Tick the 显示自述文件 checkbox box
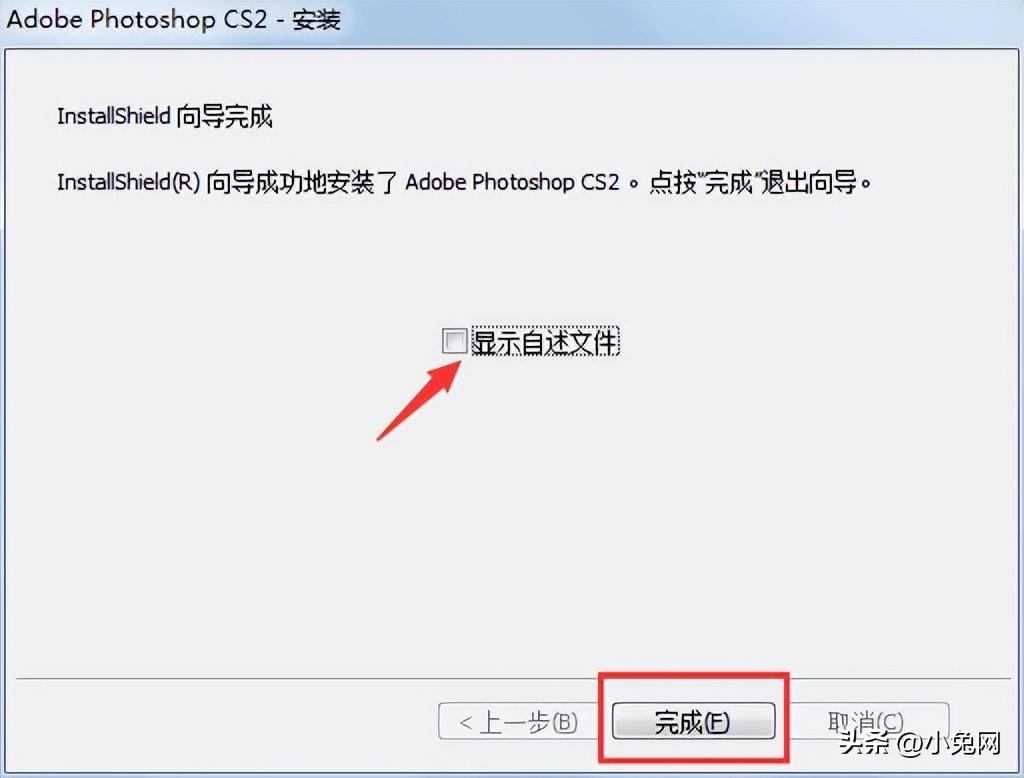The height and width of the screenshot is (778, 1024). (x=454, y=341)
